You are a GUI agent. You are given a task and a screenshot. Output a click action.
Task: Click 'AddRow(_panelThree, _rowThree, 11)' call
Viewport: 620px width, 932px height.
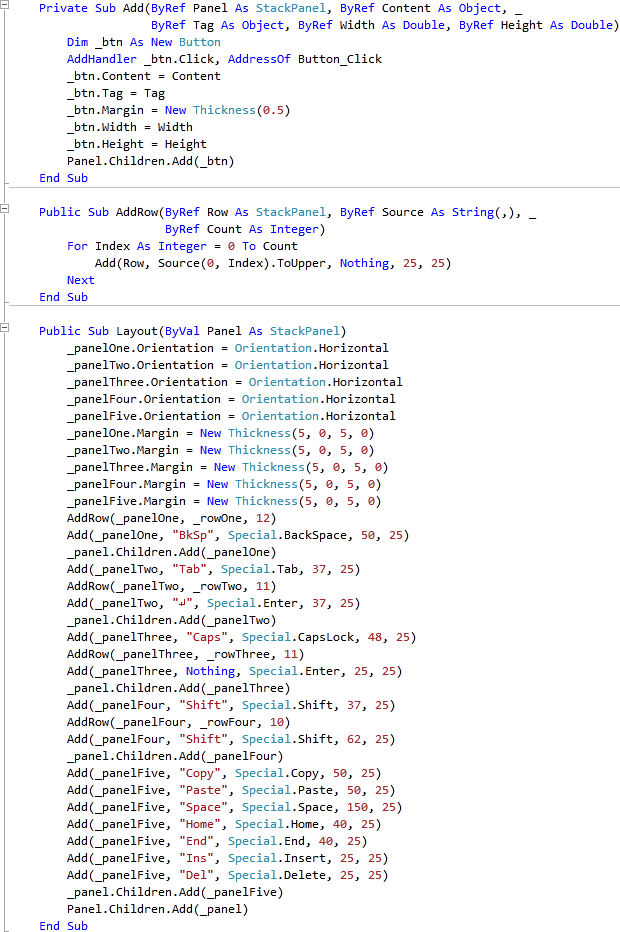pos(185,654)
